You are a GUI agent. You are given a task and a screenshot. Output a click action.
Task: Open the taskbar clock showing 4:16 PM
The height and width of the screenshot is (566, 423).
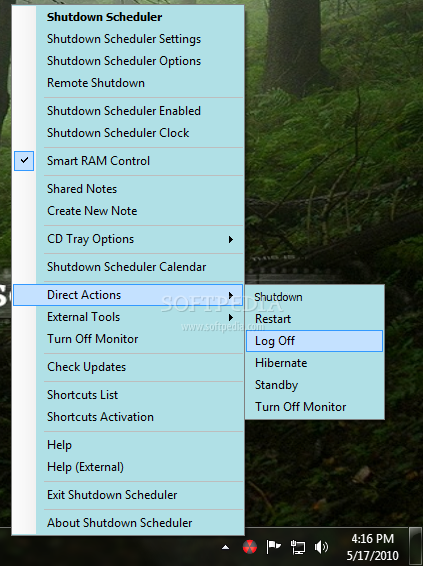(372, 547)
